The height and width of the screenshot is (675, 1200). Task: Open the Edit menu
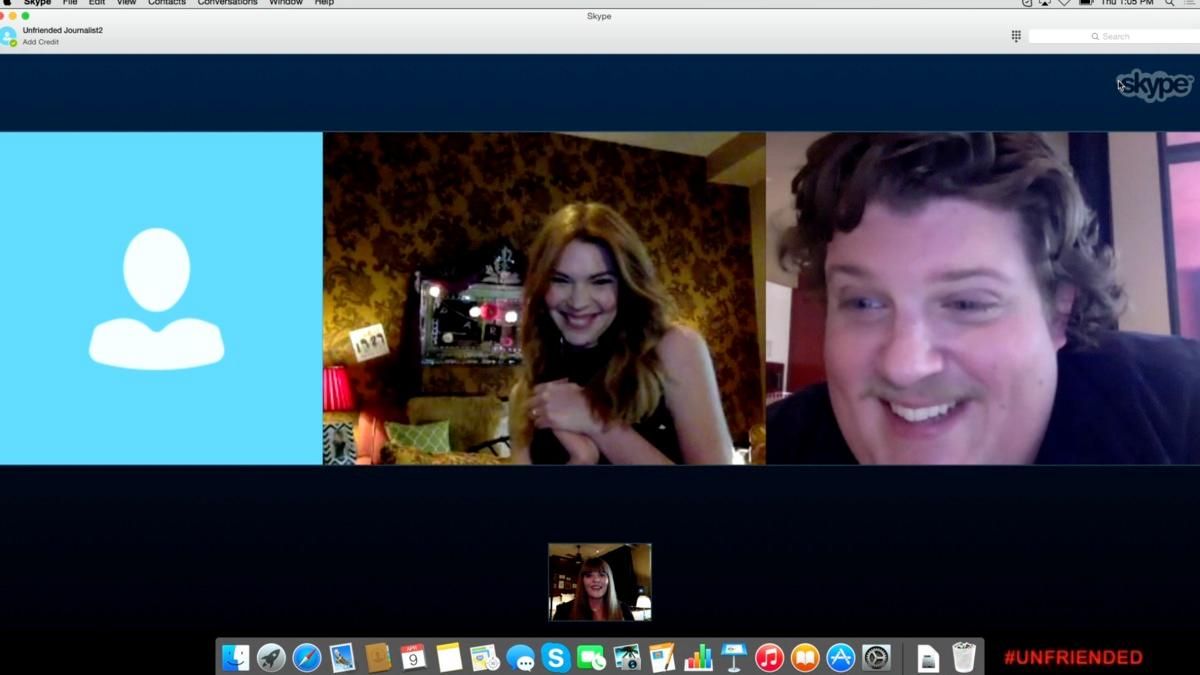coord(97,3)
